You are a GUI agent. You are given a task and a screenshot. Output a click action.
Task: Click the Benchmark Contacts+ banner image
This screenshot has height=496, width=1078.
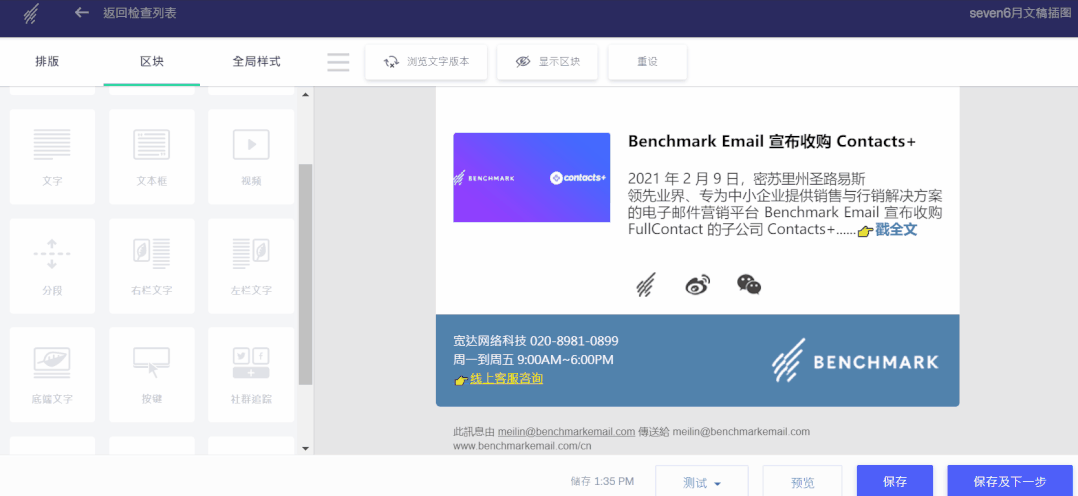click(x=531, y=177)
